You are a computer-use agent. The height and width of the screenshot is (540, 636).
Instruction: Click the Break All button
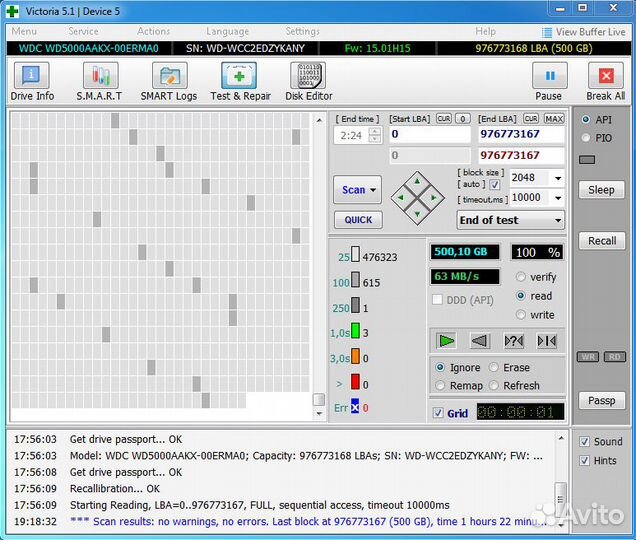point(606,82)
